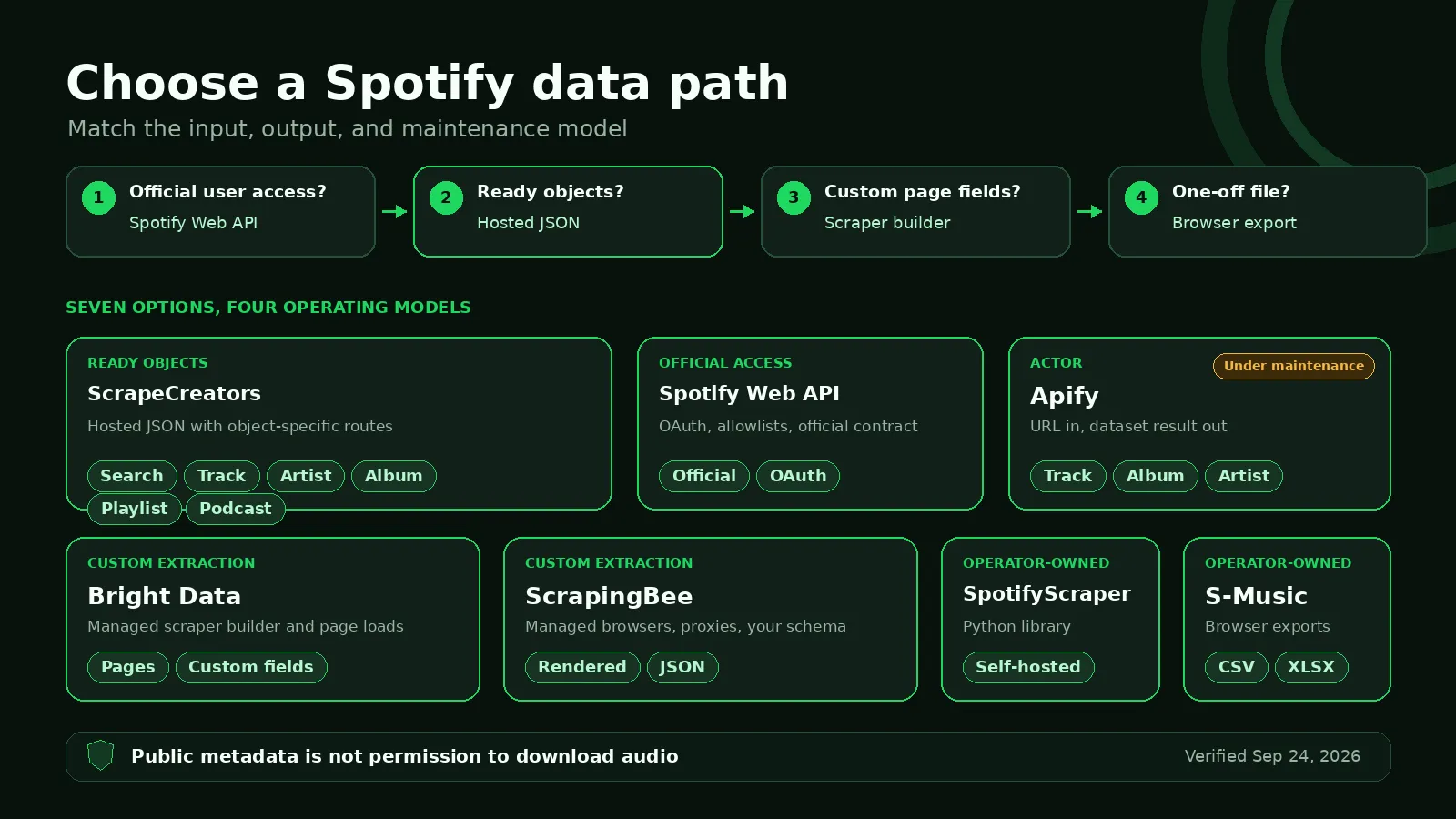Select the CSV tag
The height and width of the screenshot is (819, 1456).
tap(1237, 667)
